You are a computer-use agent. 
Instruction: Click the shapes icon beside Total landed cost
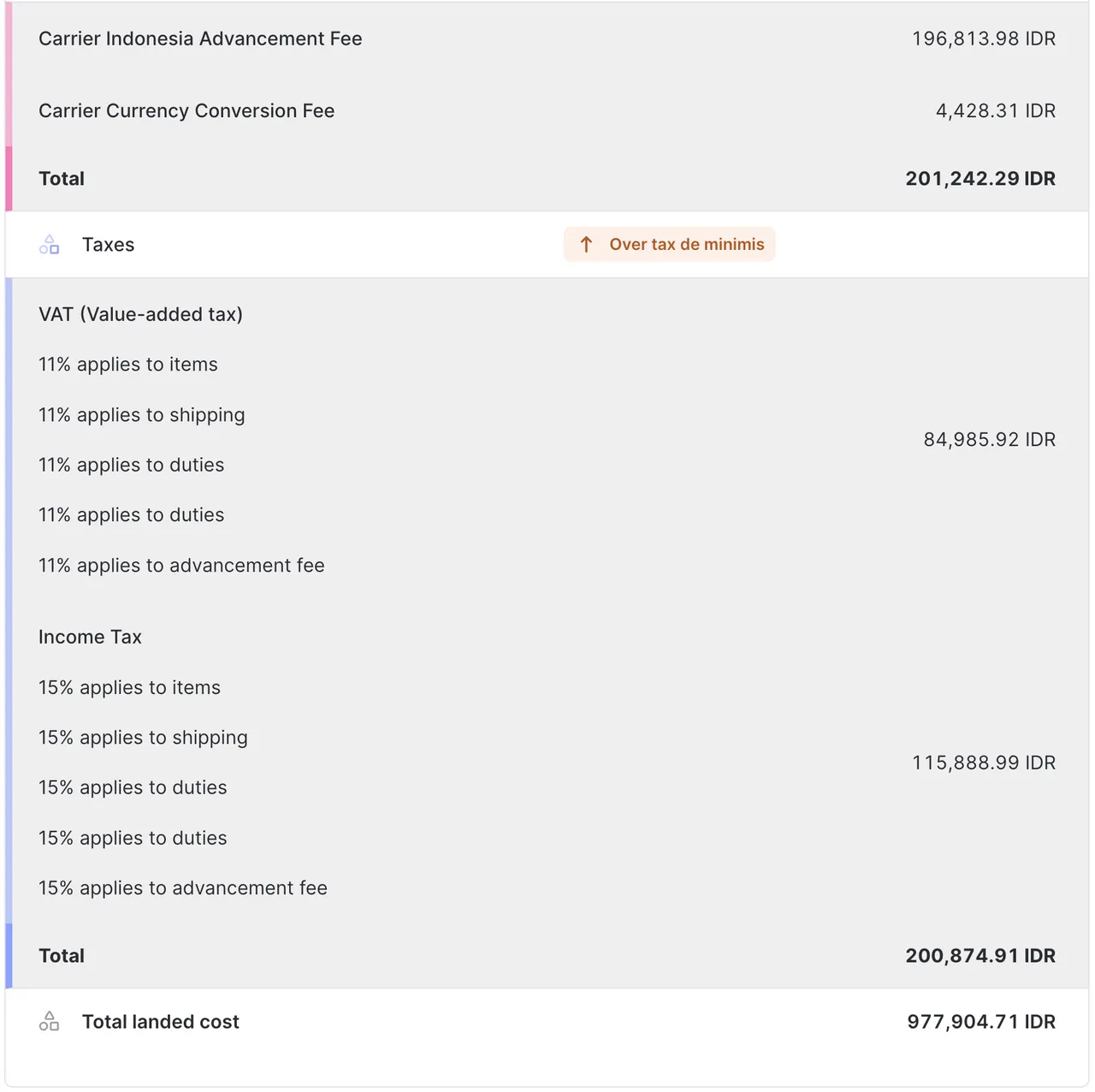point(49,1021)
